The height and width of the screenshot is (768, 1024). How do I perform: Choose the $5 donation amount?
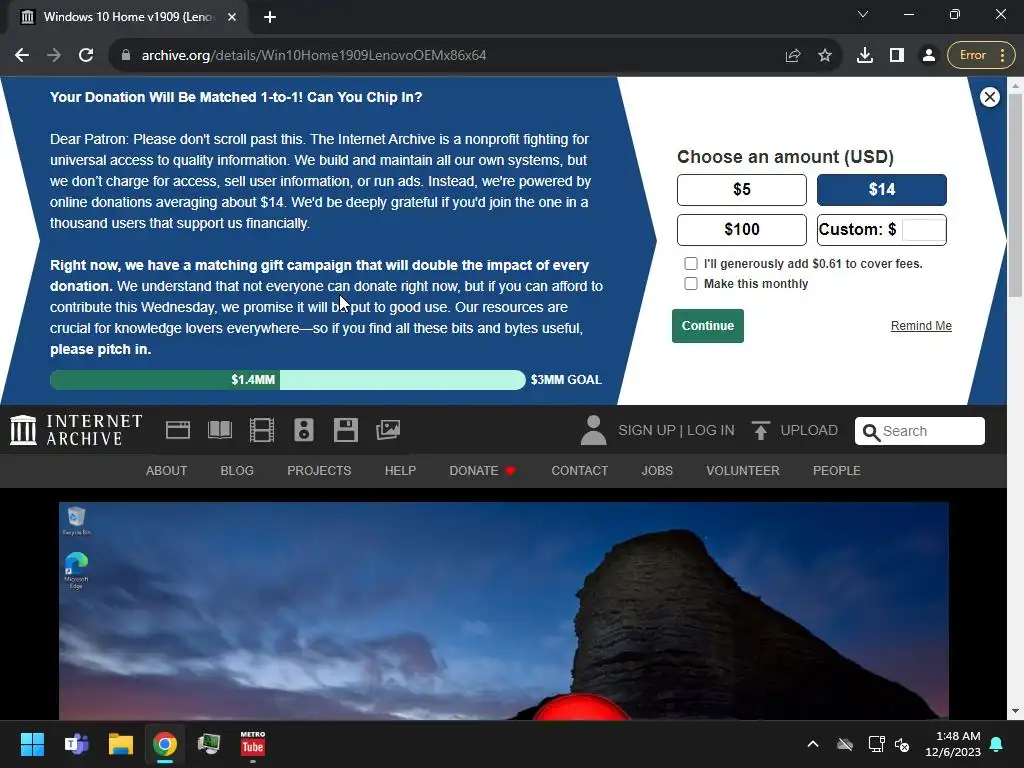tap(742, 190)
